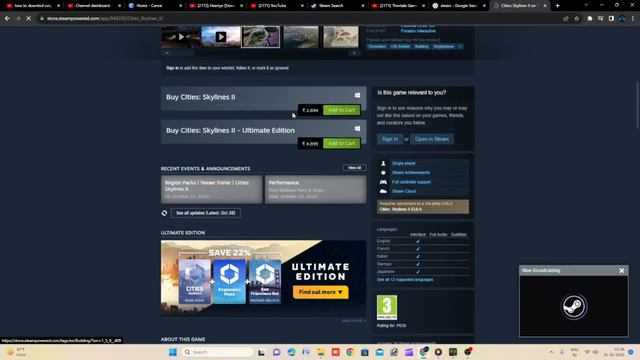Click the Full controller support gamepad icon
This screenshot has height=360, width=640.
[x=383, y=182]
